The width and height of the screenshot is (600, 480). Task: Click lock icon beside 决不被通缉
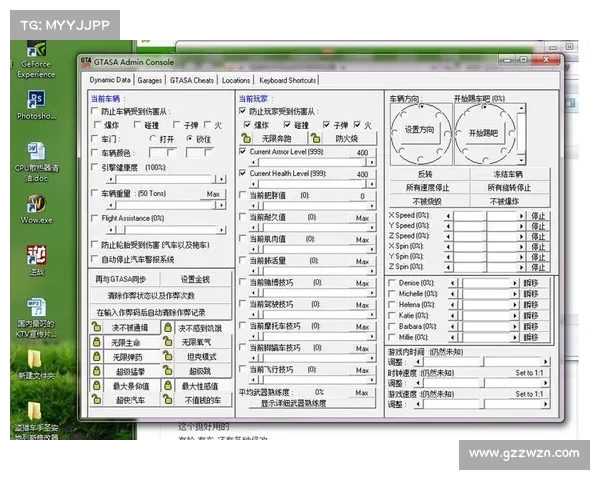click(96, 327)
